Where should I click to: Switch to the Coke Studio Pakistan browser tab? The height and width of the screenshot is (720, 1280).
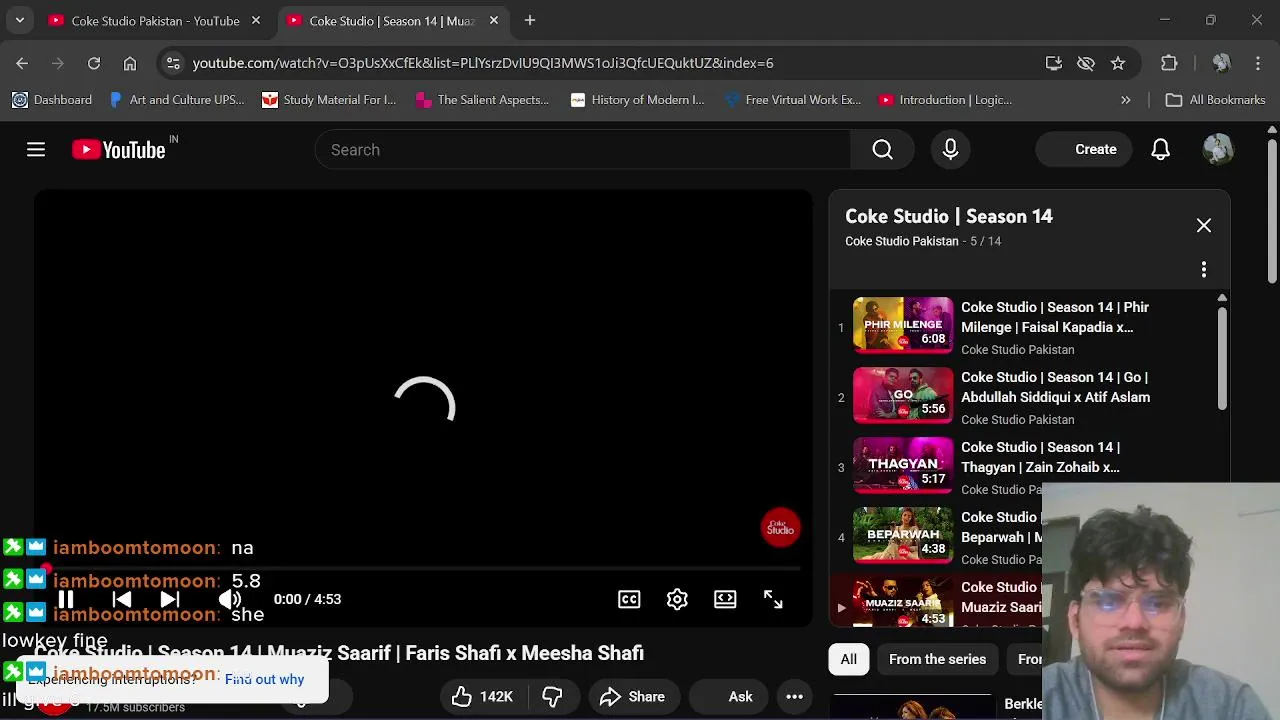tap(155, 20)
